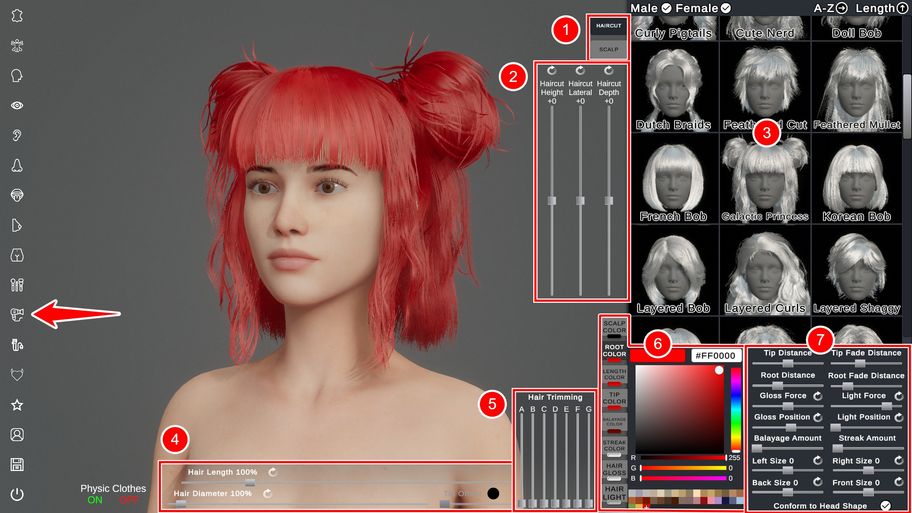Choose the French Bob haircut
912x513 pixels.
click(673, 179)
